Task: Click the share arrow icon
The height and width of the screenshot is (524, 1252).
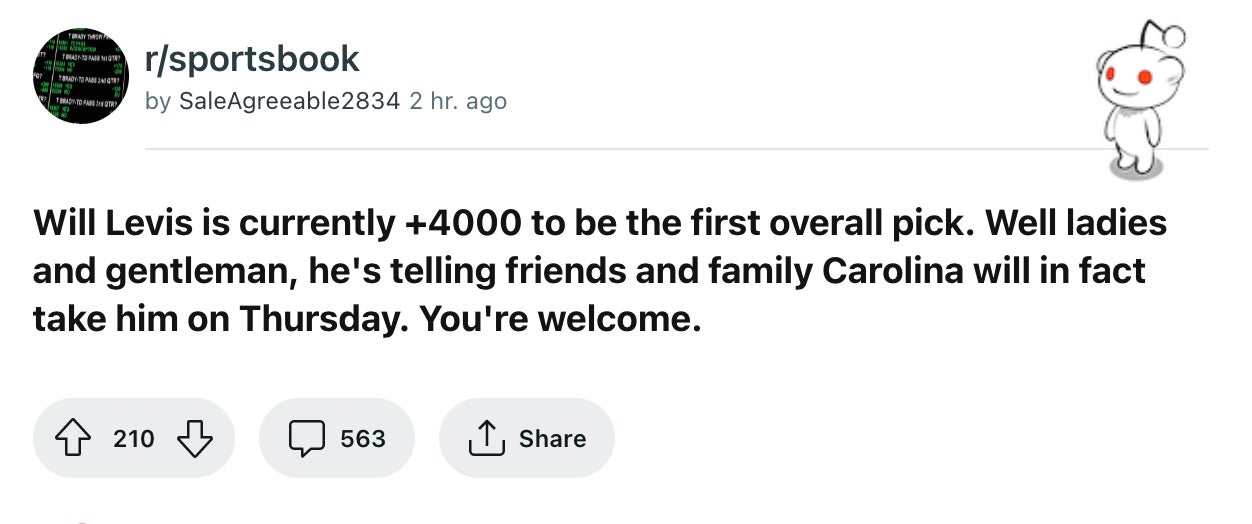Action: pyautogui.click(x=483, y=438)
